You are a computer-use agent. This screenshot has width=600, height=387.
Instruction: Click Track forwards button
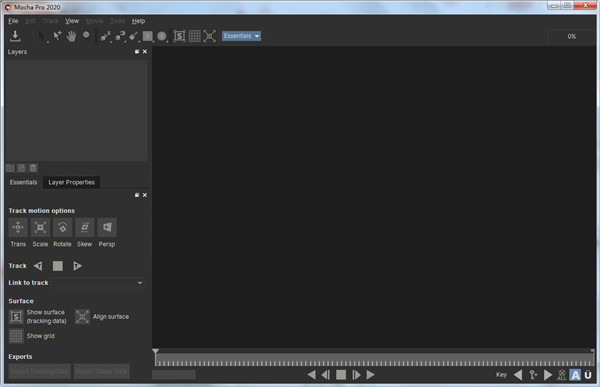pos(77,266)
